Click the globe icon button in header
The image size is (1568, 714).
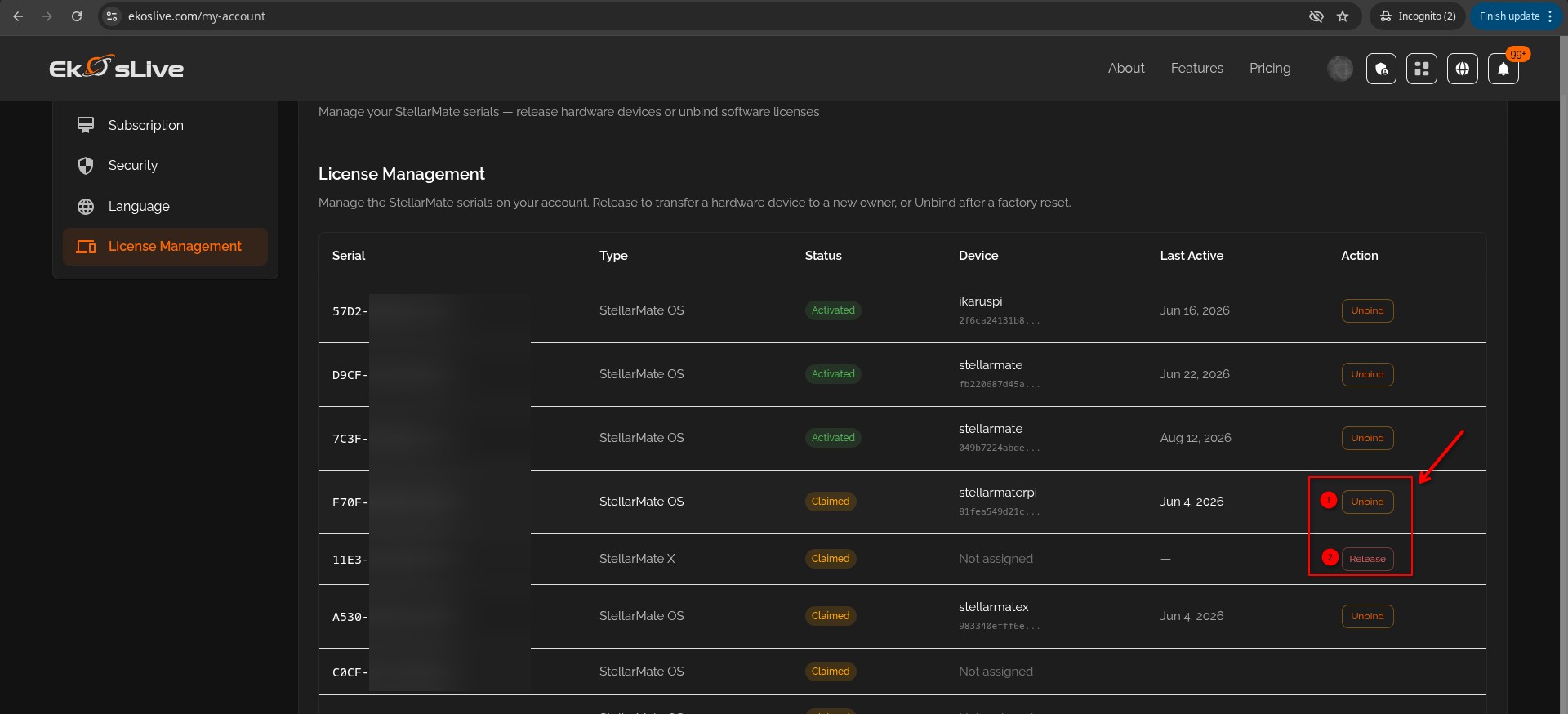(1463, 69)
